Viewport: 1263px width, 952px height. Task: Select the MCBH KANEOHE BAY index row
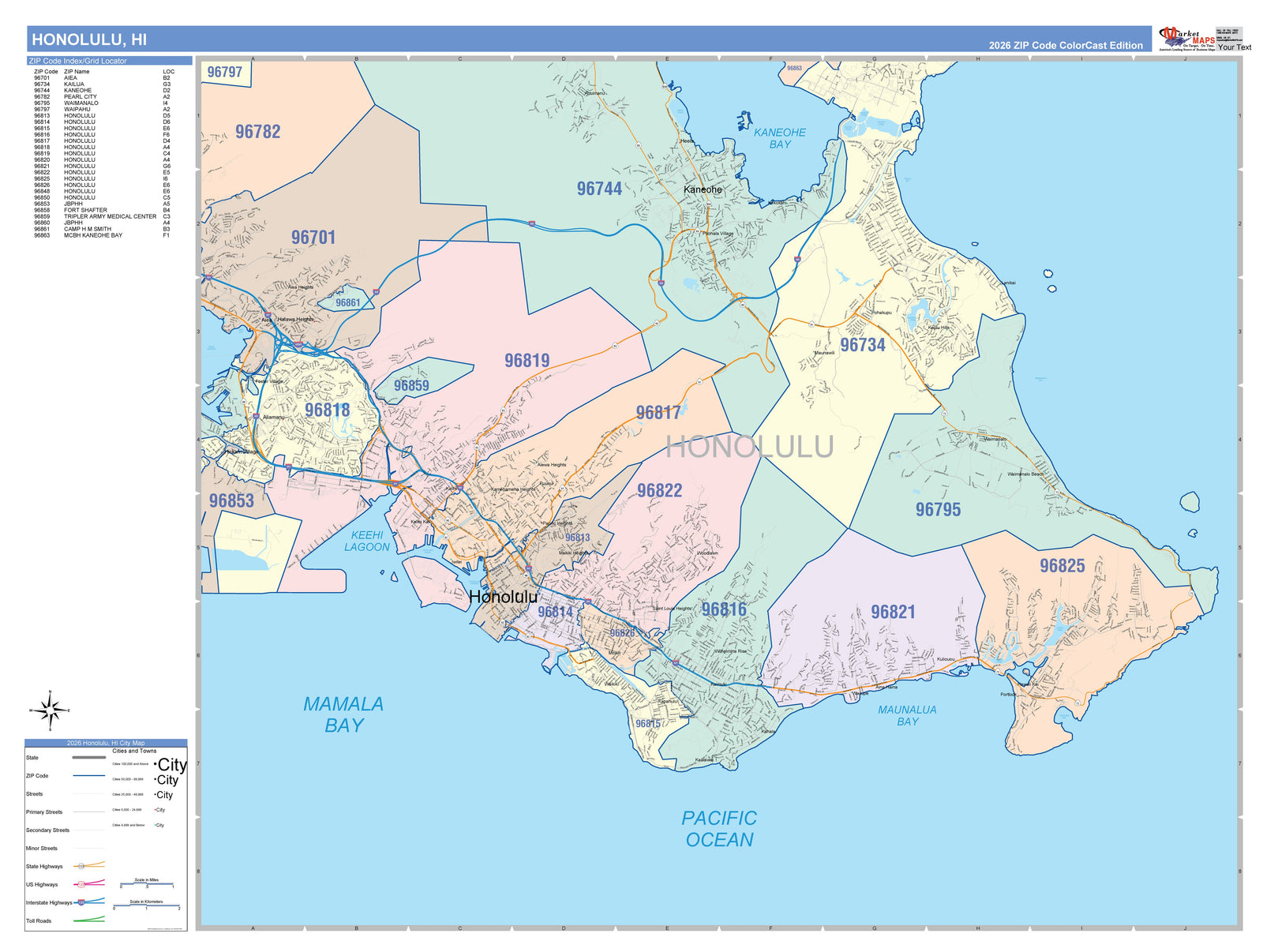(x=103, y=235)
